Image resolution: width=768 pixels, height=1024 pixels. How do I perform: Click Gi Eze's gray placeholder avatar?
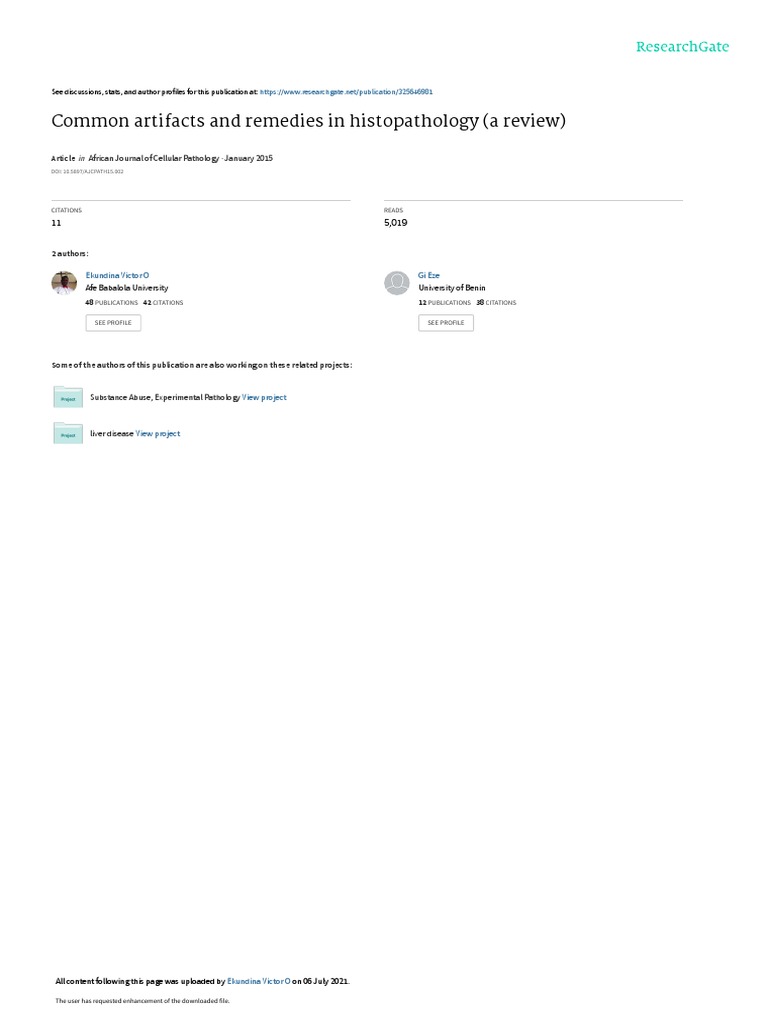click(396, 283)
